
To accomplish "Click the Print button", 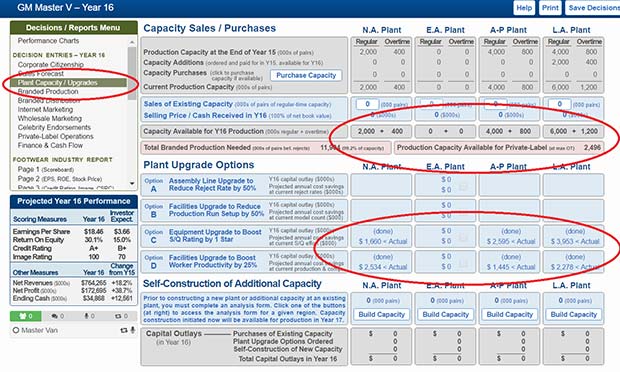I will tap(550, 8).
